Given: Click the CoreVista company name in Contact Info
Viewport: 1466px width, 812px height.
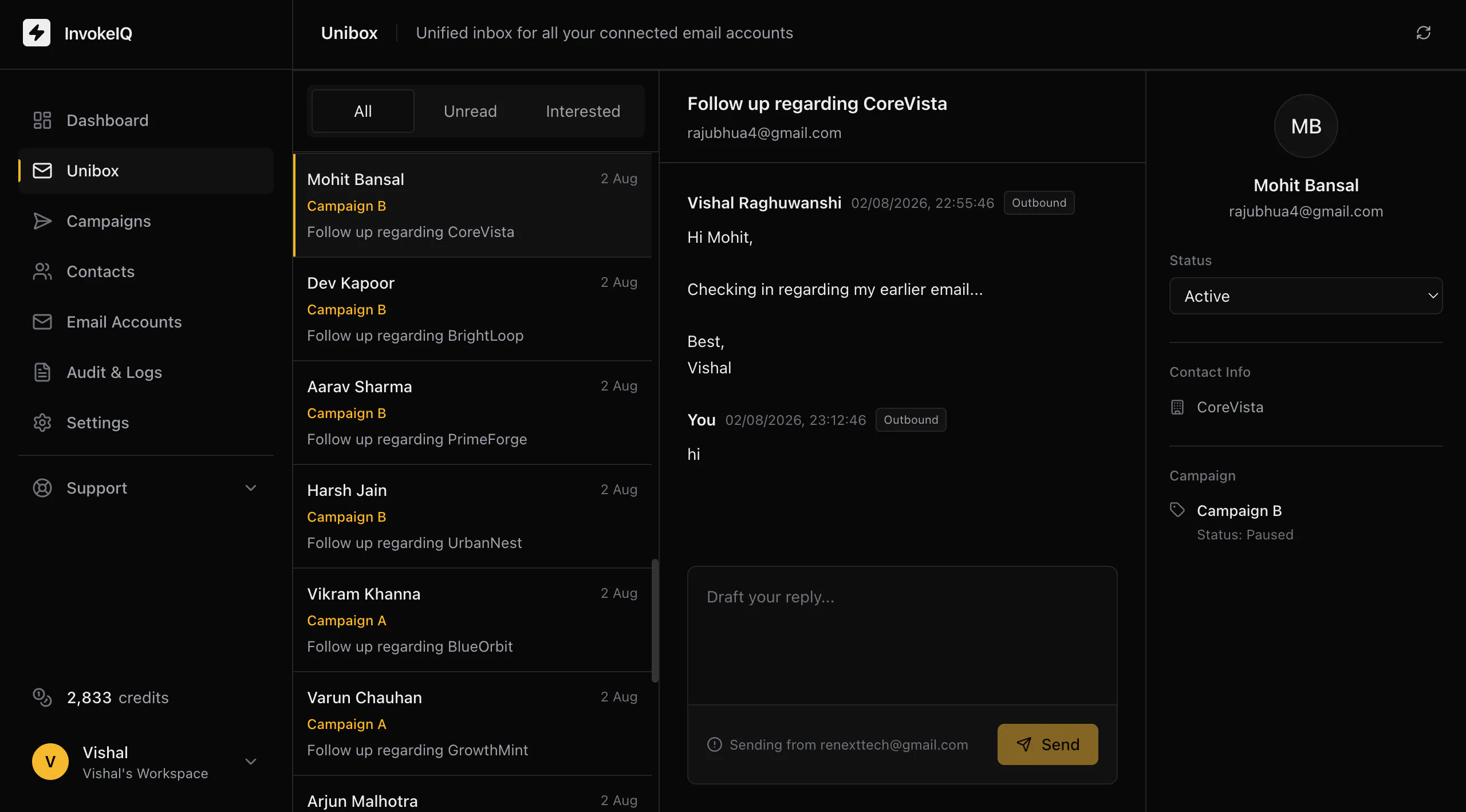Looking at the screenshot, I should [x=1230, y=407].
